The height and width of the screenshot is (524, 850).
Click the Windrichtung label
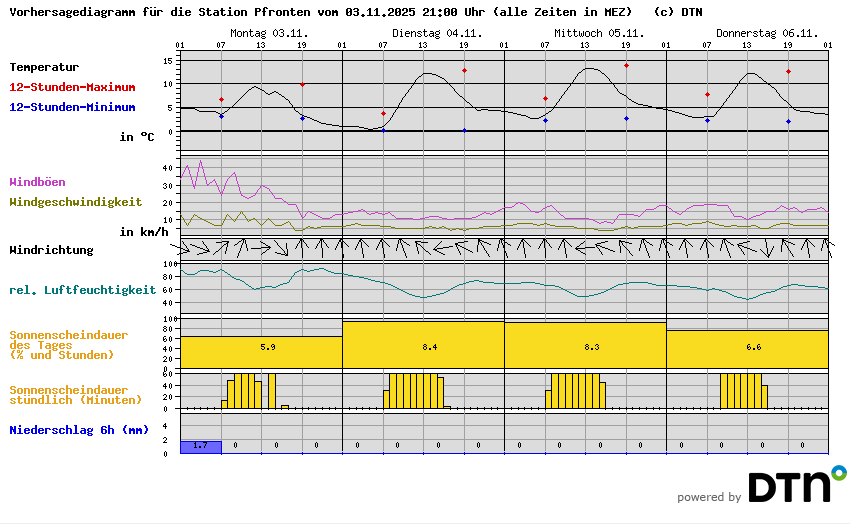coord(51,250)
